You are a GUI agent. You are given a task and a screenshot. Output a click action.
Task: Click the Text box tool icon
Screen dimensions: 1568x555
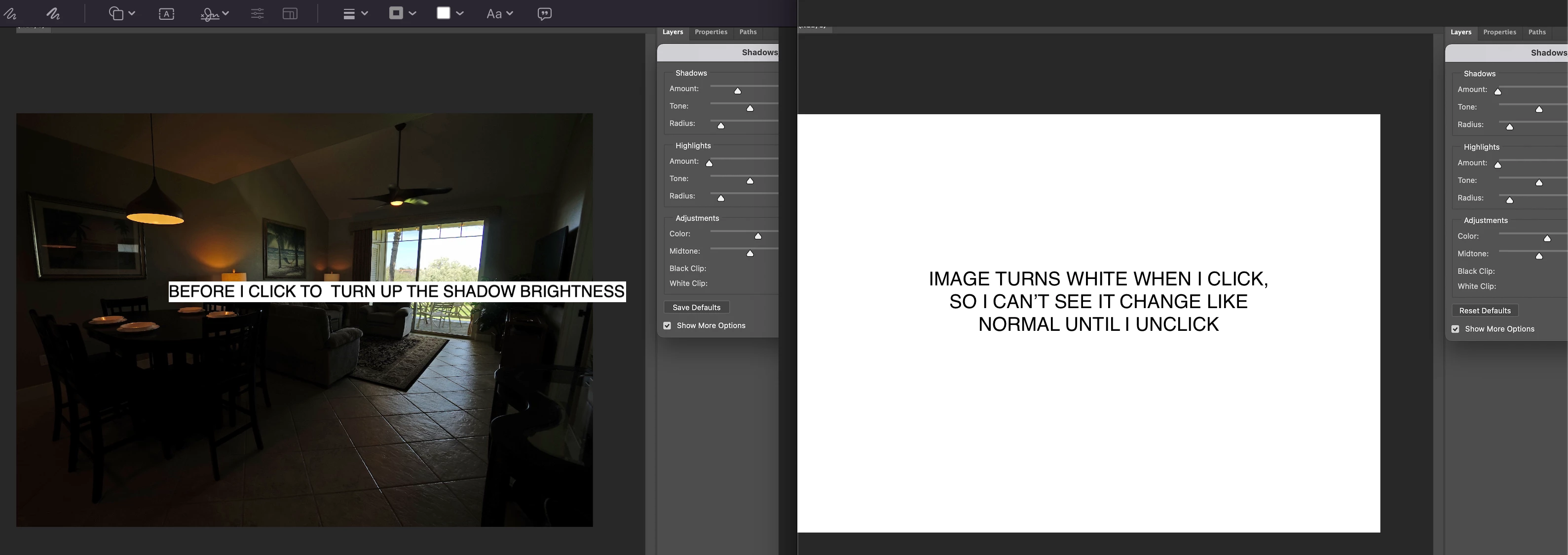166,13
